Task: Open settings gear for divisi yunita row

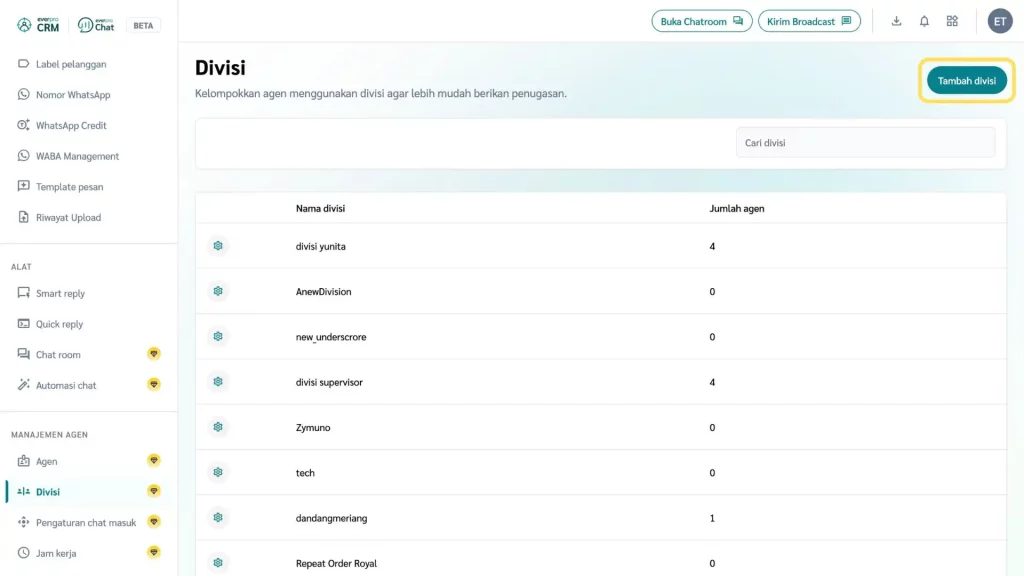Action: (218, 246)
